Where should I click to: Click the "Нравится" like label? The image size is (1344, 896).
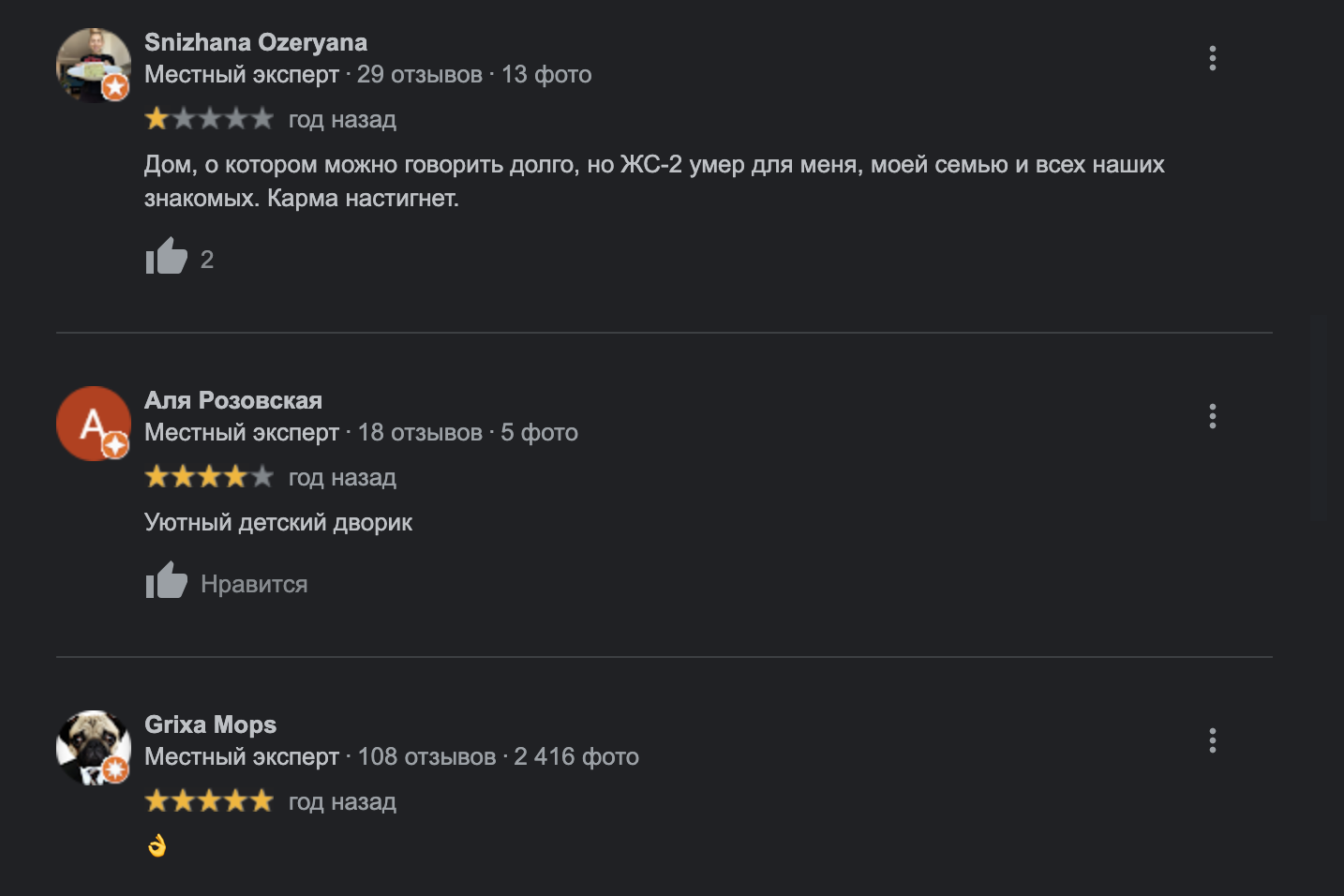click(x=254, y=584)
